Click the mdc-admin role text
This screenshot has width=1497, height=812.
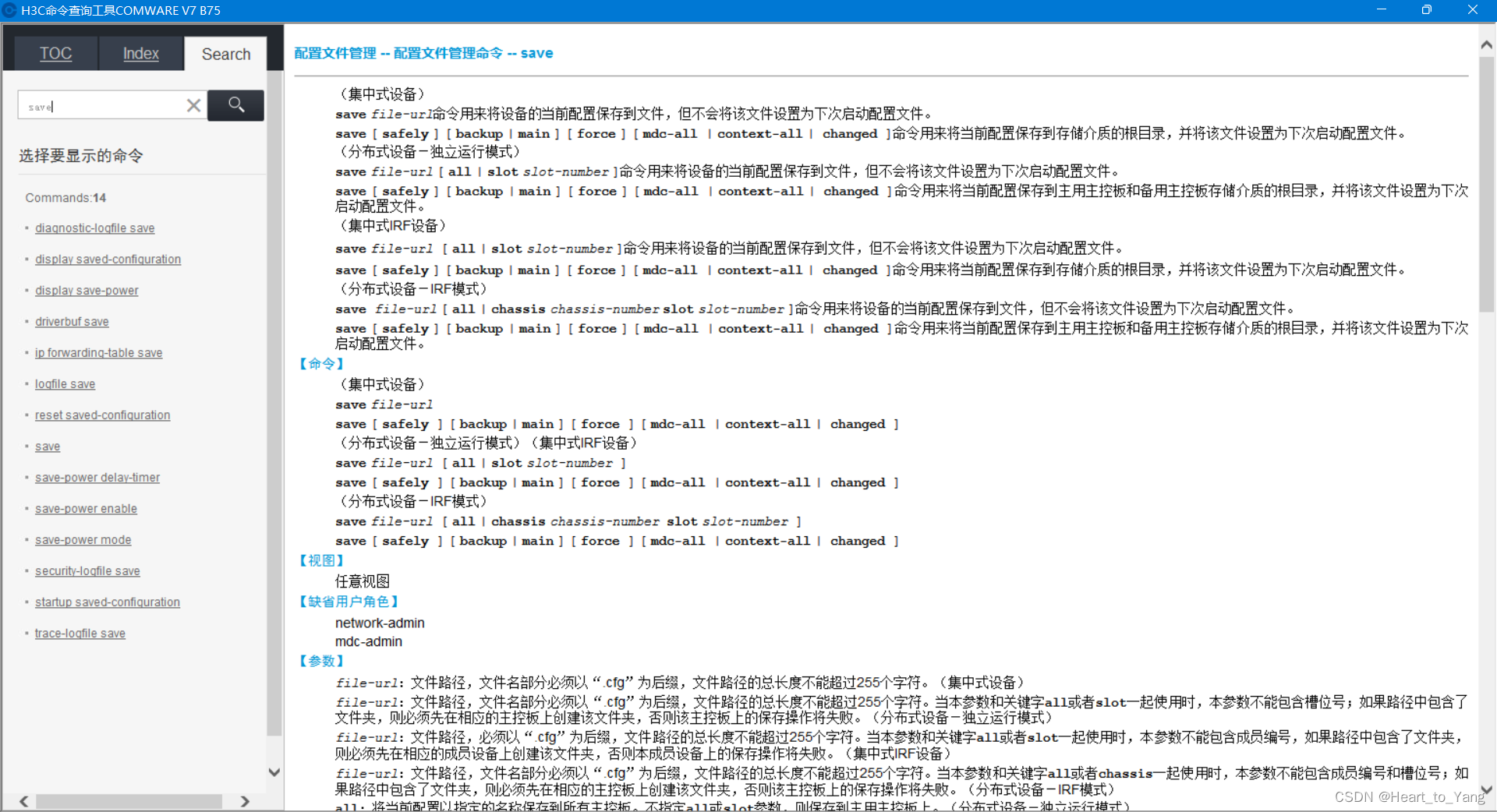click(369, 642)
